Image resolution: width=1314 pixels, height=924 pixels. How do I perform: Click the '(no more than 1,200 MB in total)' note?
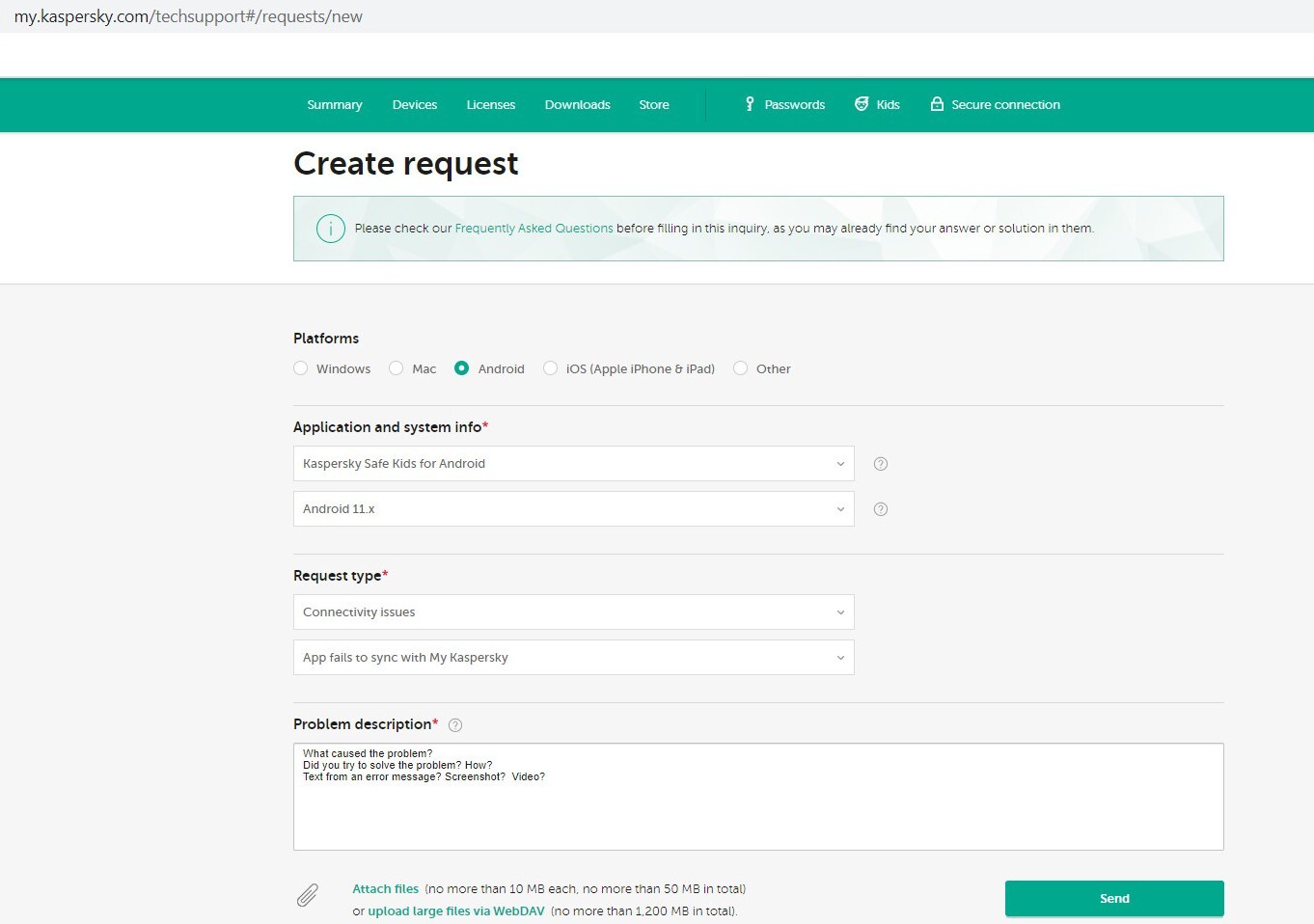coord(643,911)
